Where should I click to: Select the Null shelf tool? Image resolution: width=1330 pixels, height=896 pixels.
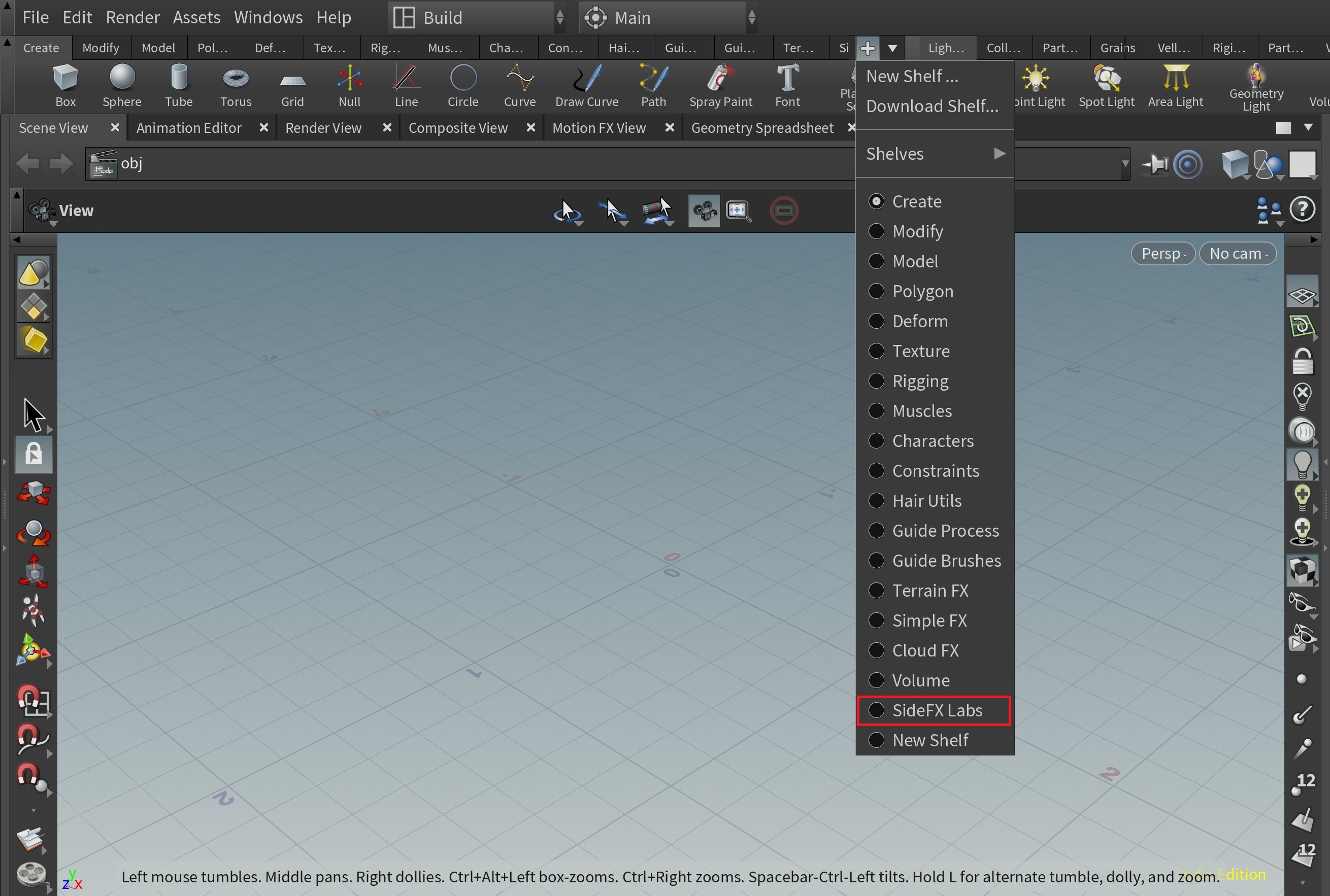(349, 86)
